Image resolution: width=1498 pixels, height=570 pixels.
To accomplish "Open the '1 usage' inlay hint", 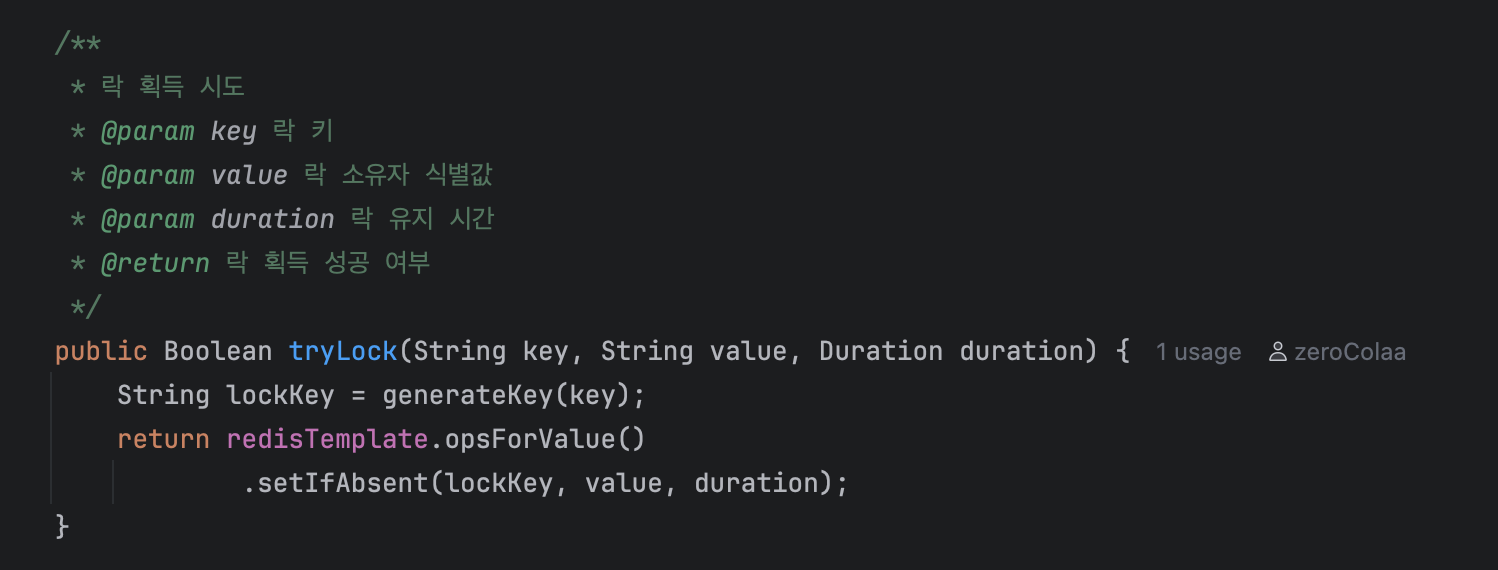I will 1198,352.
